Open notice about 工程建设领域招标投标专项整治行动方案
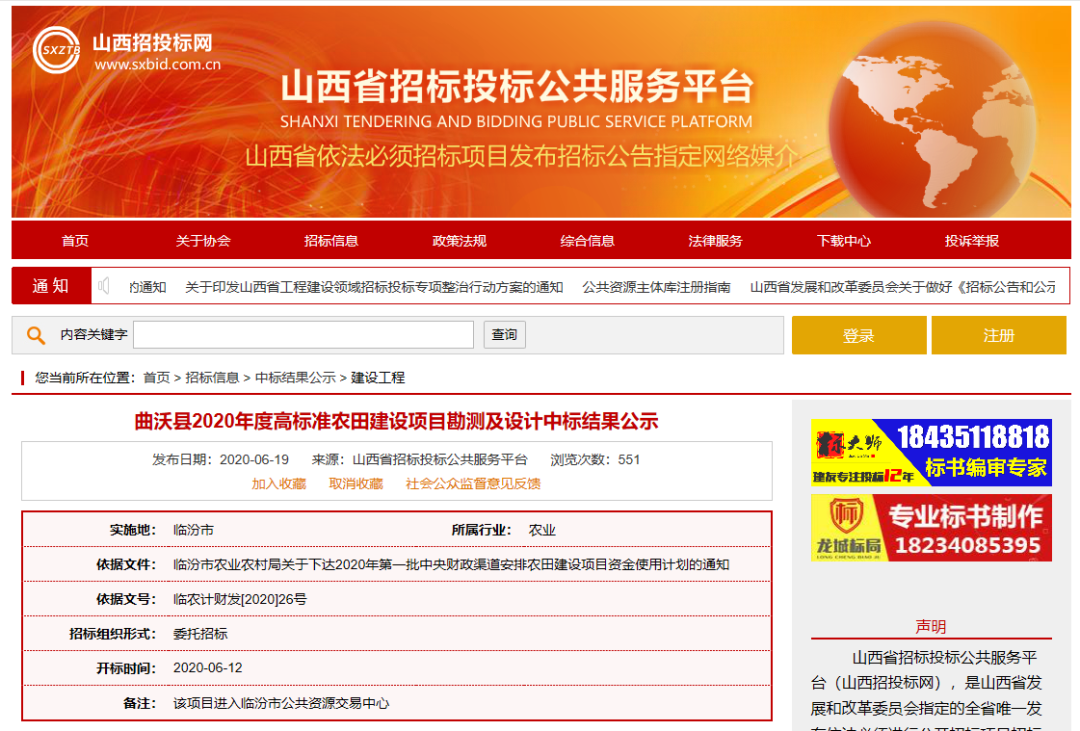 click(x=374, y=287)
